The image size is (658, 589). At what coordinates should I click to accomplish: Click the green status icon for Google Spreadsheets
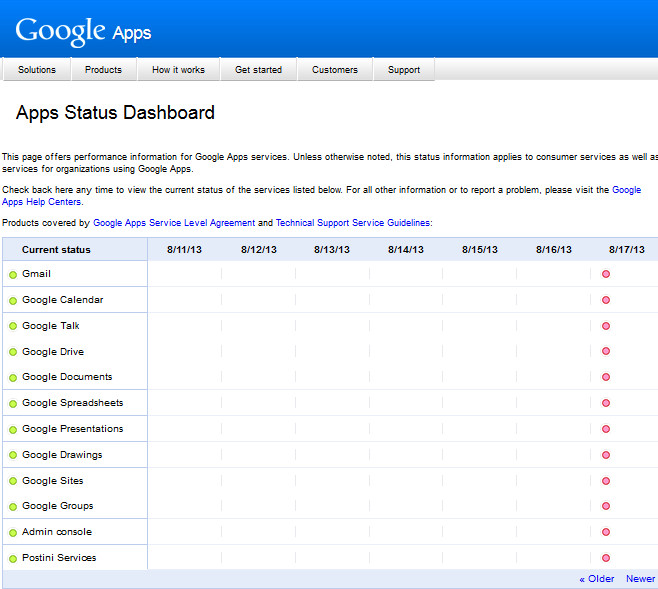(13, 404)
